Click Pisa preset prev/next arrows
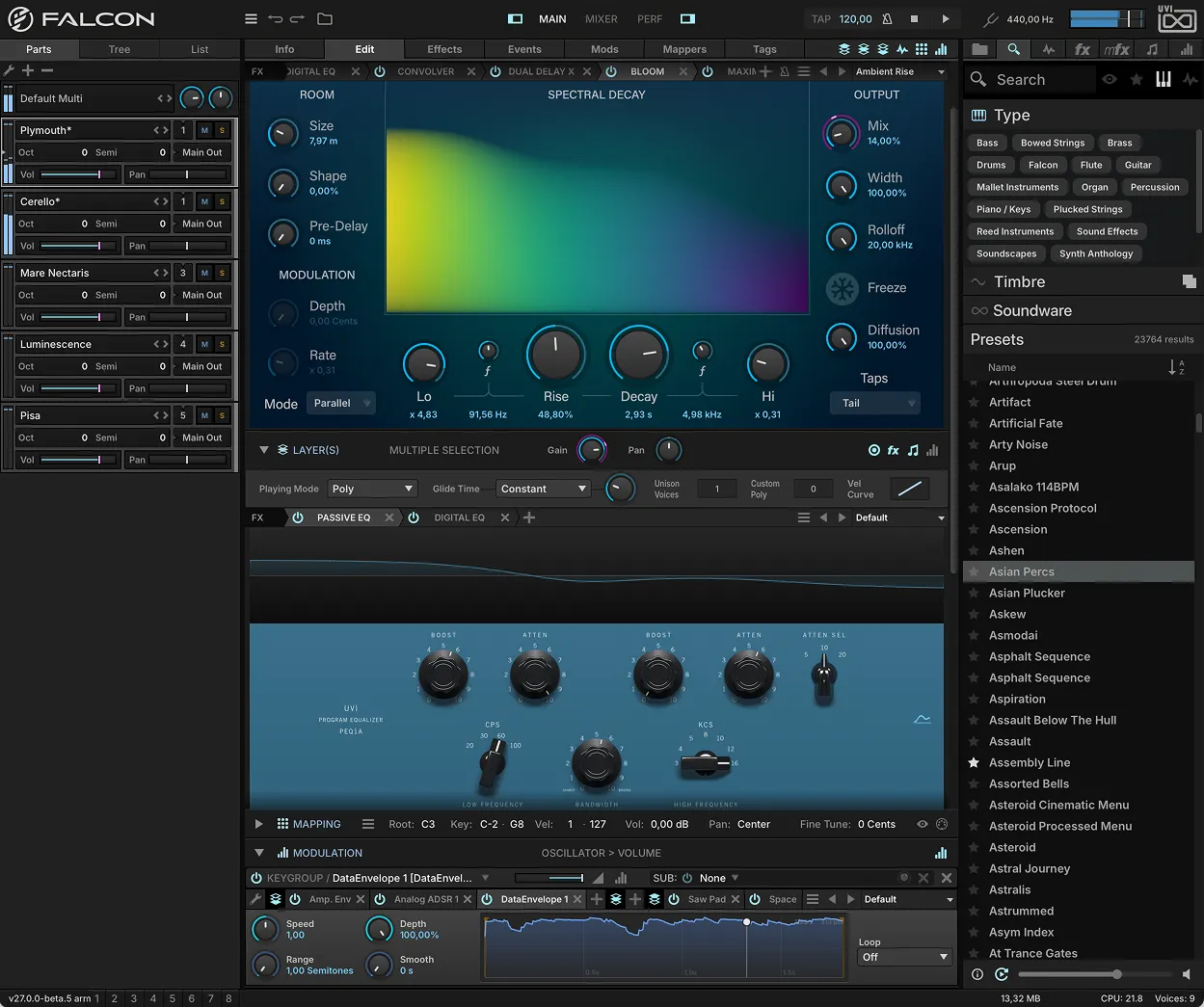 pos(161,415)
